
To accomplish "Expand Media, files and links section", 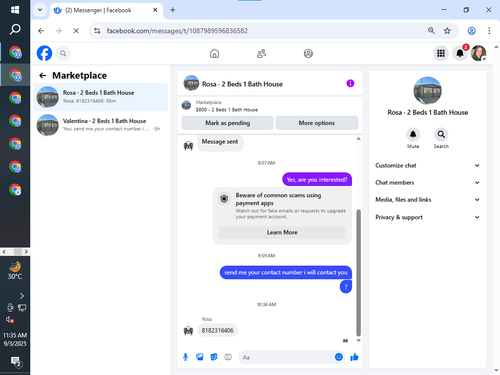I will coord(428,200).
